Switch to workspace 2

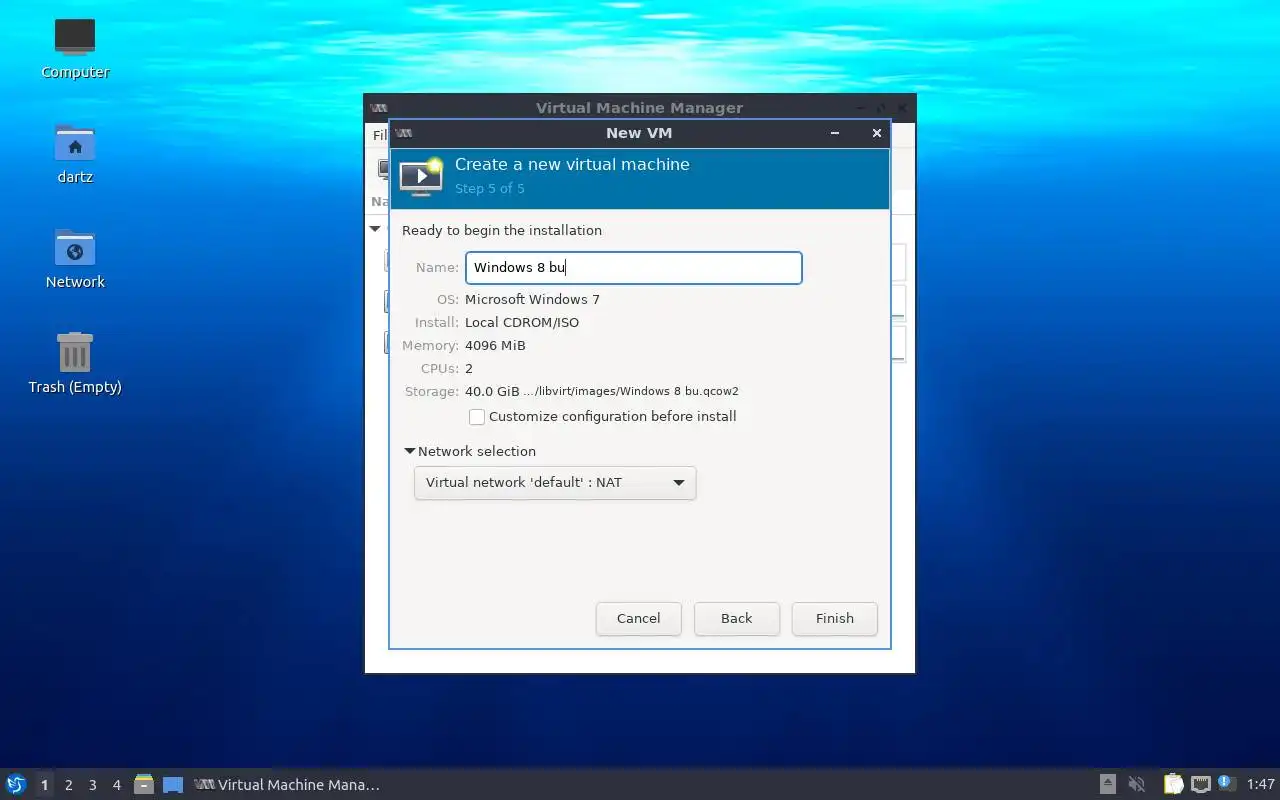point(68,785)
